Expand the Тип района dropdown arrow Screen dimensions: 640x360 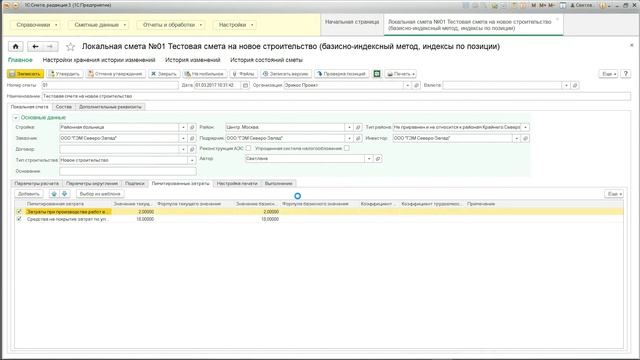coord(525,127)
